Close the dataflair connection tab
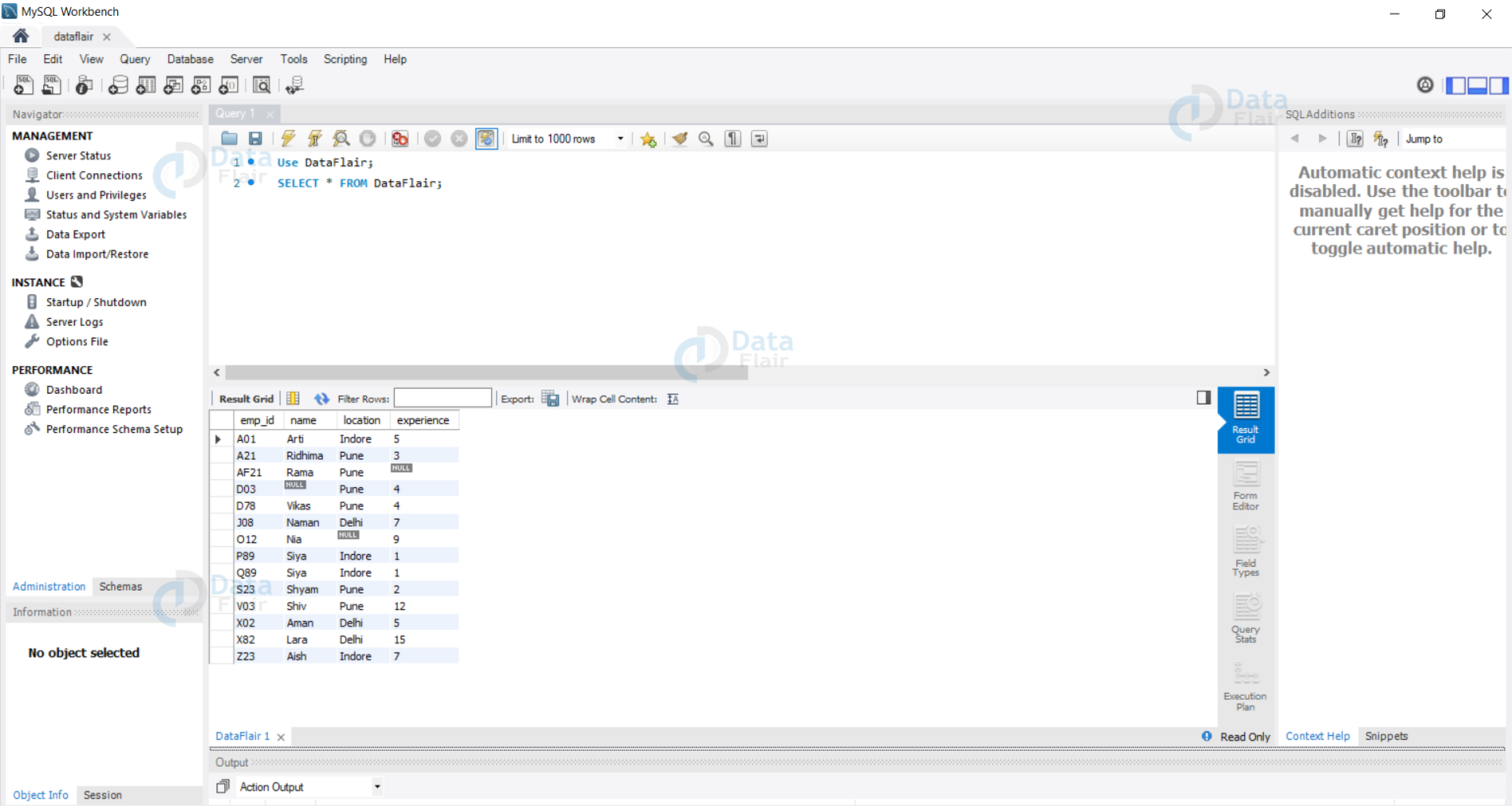Viewport: 1512px width, 806px height. [106, 36]
